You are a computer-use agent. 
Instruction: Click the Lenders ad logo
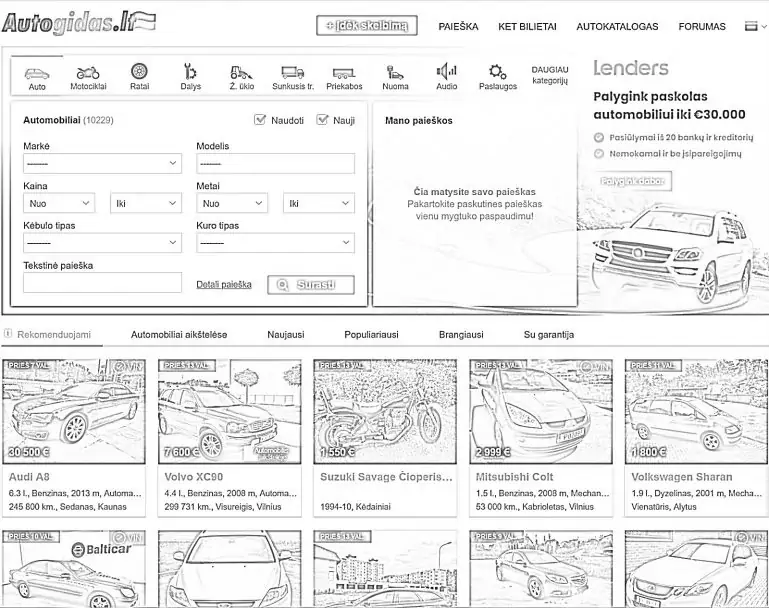point(631,68)
